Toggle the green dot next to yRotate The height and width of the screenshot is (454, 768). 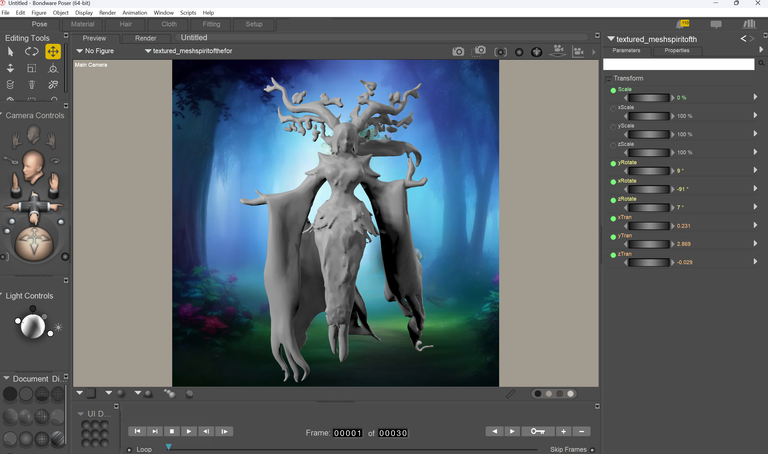click(x=613, y=164)
